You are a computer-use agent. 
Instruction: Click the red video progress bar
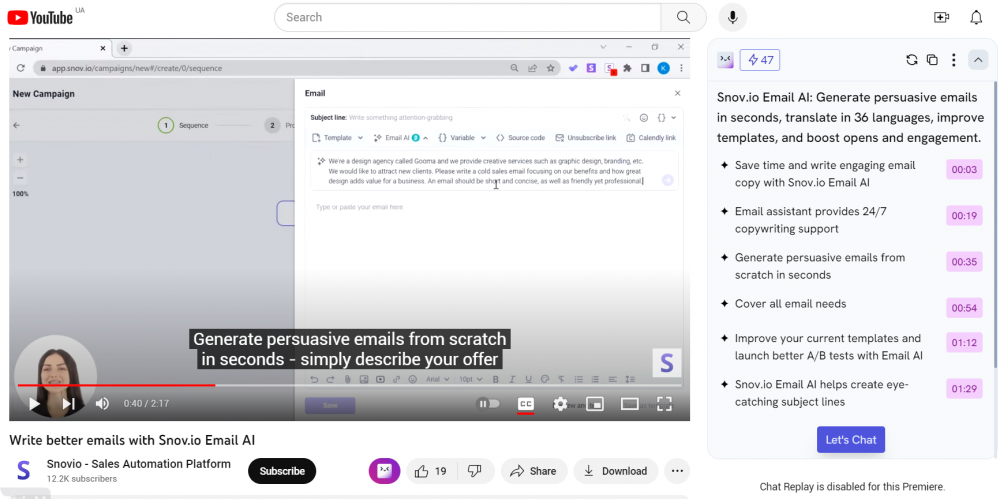(x=117, y=385)
